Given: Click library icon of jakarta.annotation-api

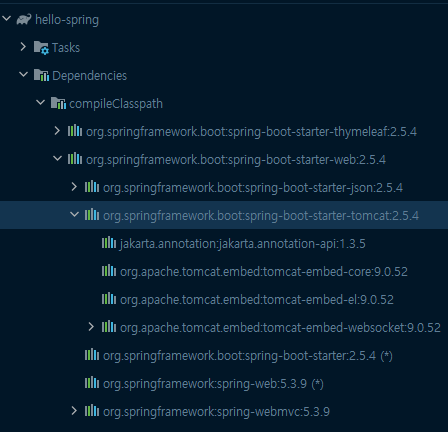Looking at the screenshot, I should (109, 243).
